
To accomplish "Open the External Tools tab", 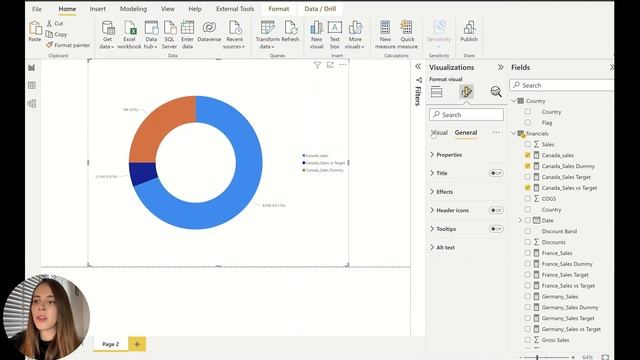I will click(235, 9).
